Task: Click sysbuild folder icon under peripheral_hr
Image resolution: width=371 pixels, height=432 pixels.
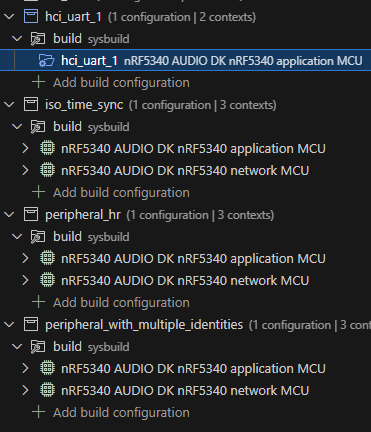Action: tap(38, 237)
